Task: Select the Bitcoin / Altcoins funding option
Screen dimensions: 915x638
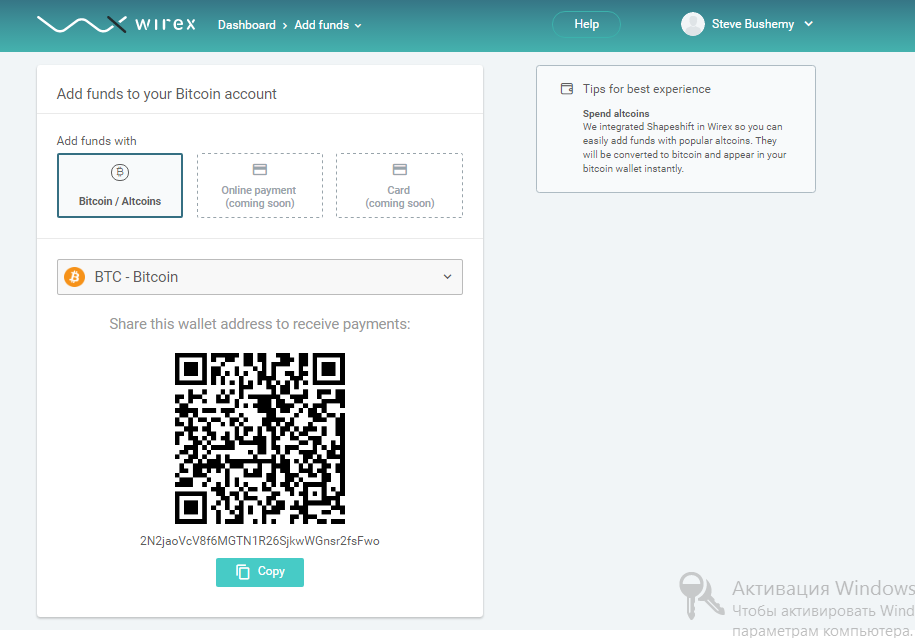Action: [x=120, y=186]
